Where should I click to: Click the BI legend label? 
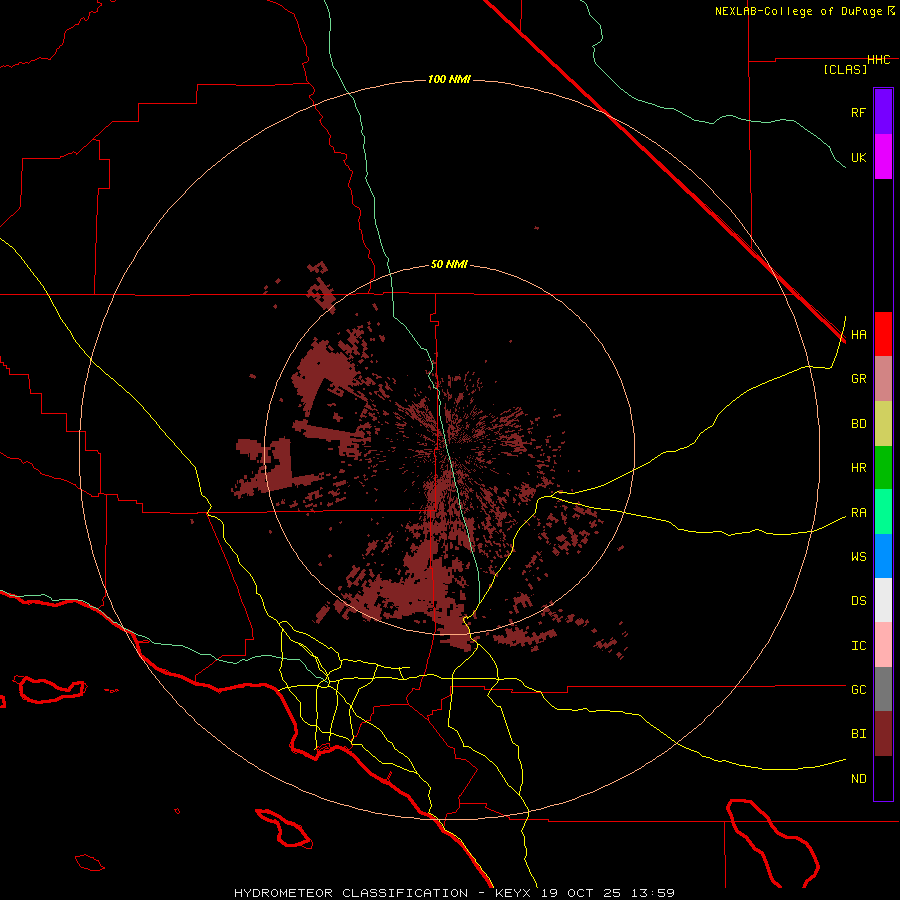point(858,734)
